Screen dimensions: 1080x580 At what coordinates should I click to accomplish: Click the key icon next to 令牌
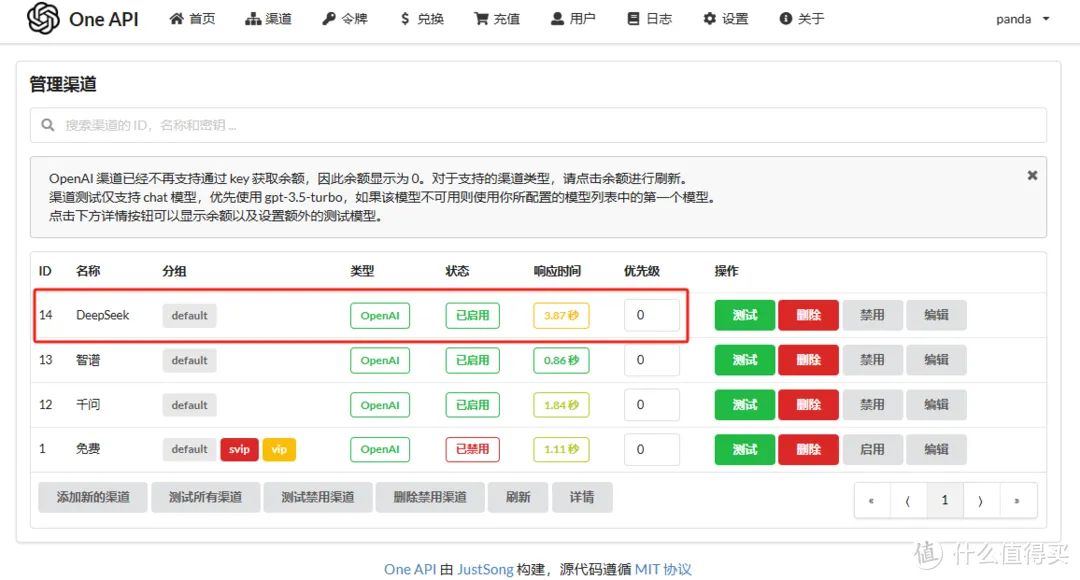[x=331, y=18]
